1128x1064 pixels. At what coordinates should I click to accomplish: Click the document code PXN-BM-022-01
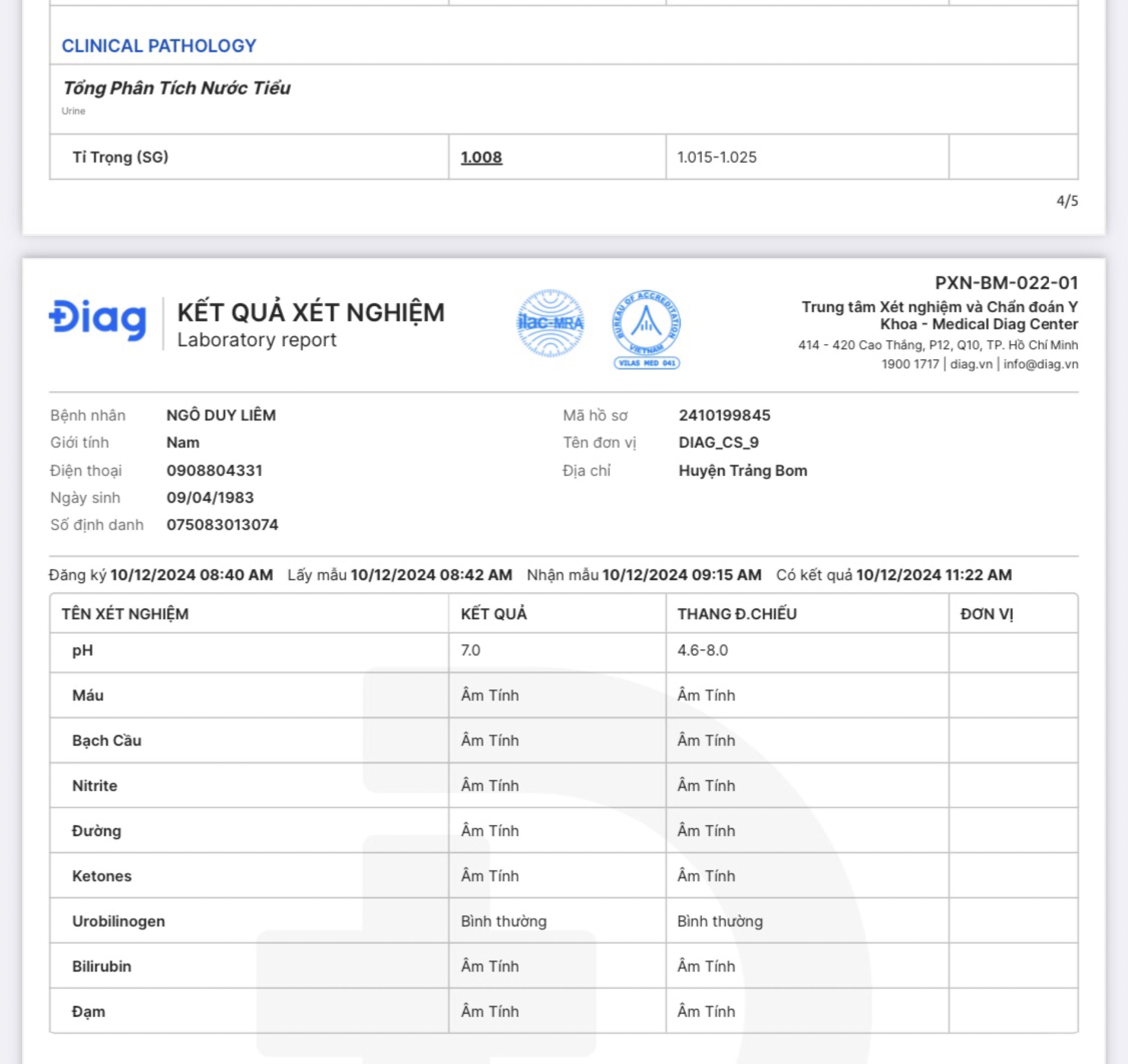click(x=1006, y=283)
